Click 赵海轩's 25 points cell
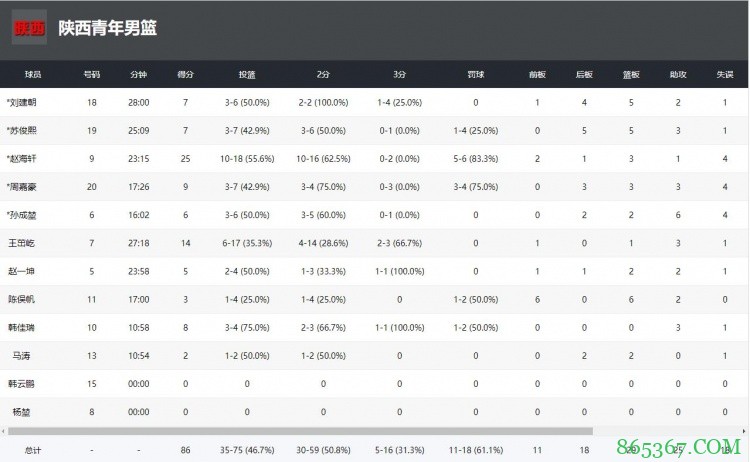The height and width of the screenshot is (462, 750). coord(185,158)
